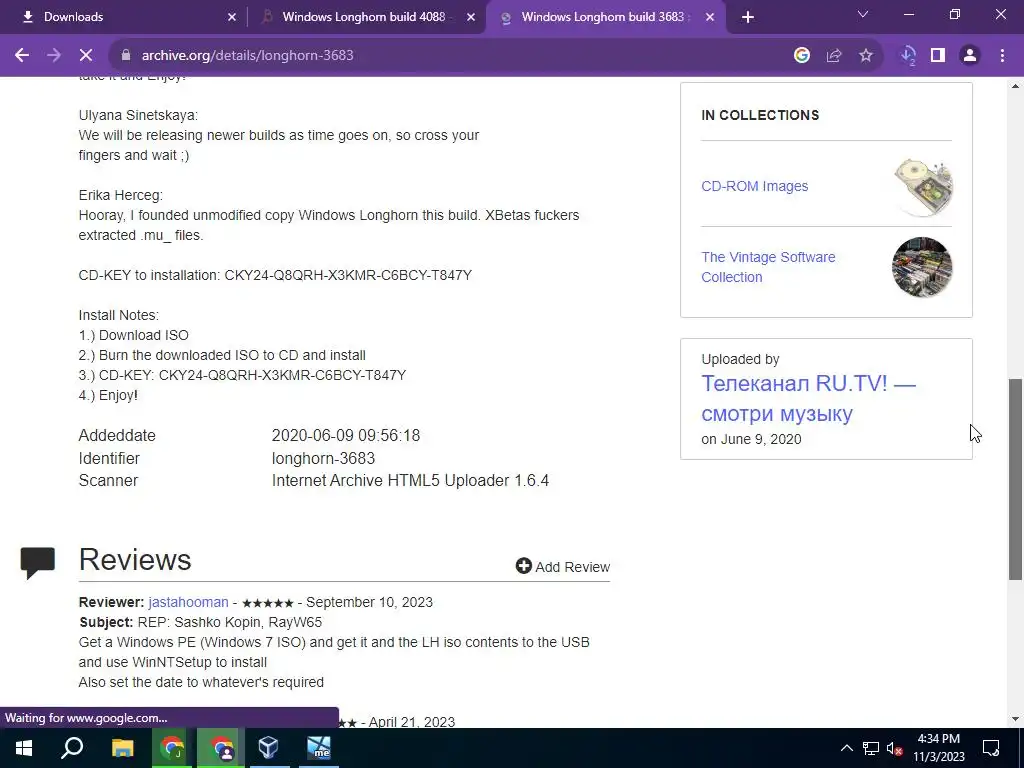
Task: Switch to the Downloads tab
Action: (x=124, y=17)
